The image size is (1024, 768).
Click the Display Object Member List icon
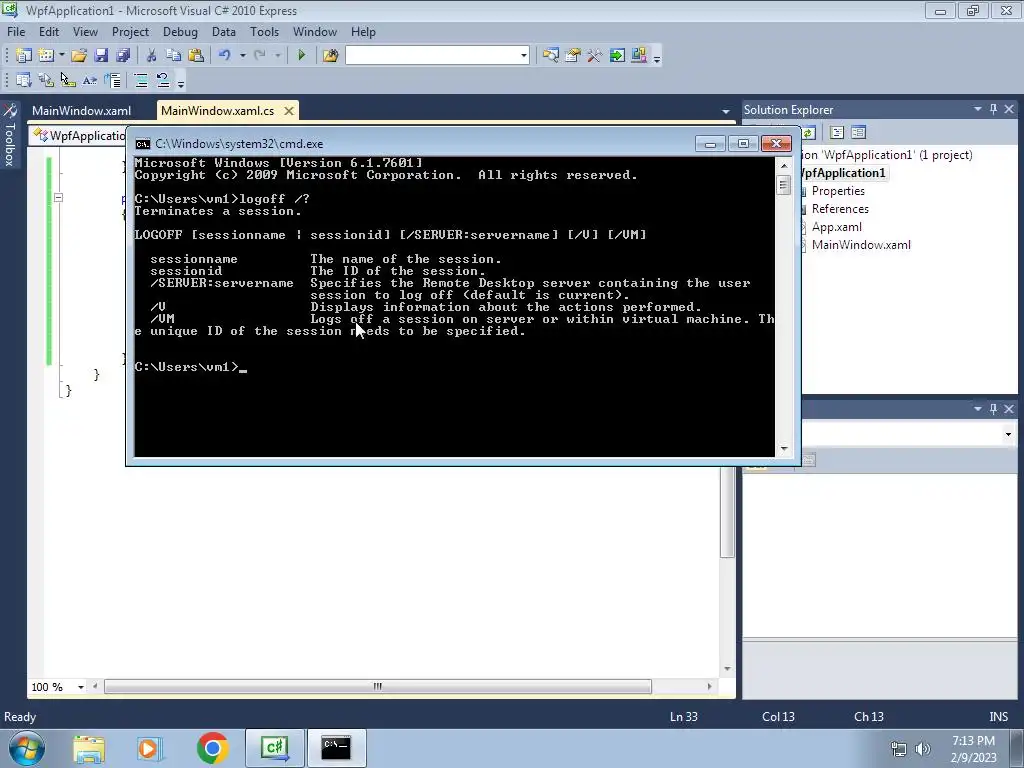24,80
